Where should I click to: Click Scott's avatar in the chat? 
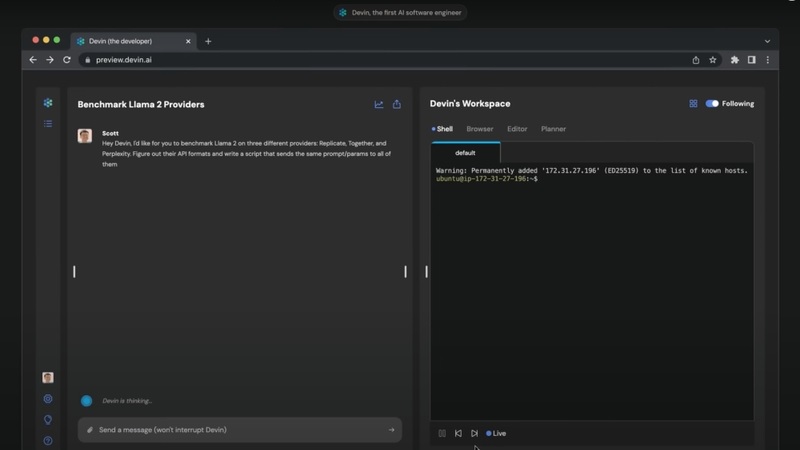85,136
